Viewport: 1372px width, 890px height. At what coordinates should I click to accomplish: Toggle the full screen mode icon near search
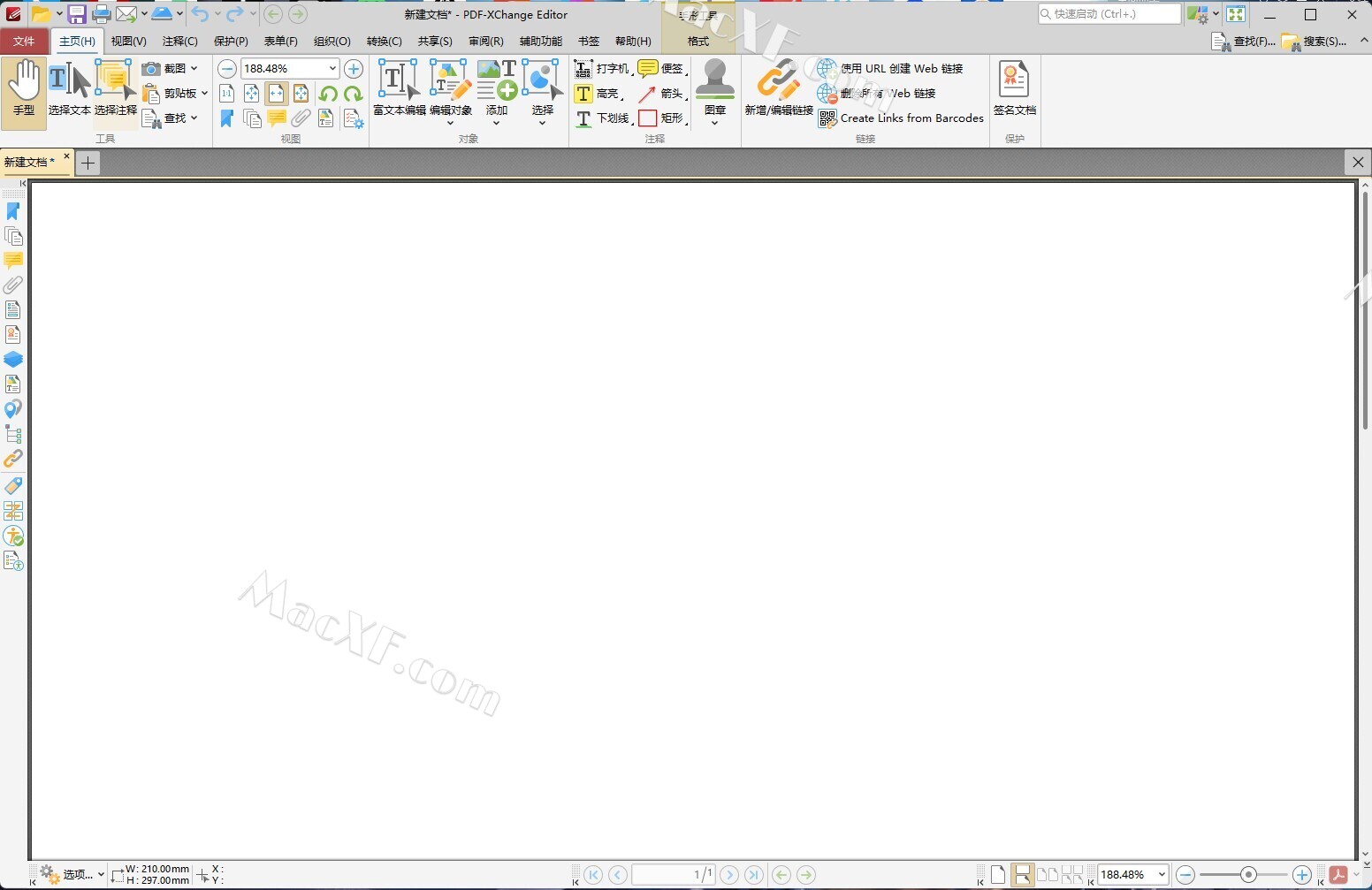click(1236, 14)
